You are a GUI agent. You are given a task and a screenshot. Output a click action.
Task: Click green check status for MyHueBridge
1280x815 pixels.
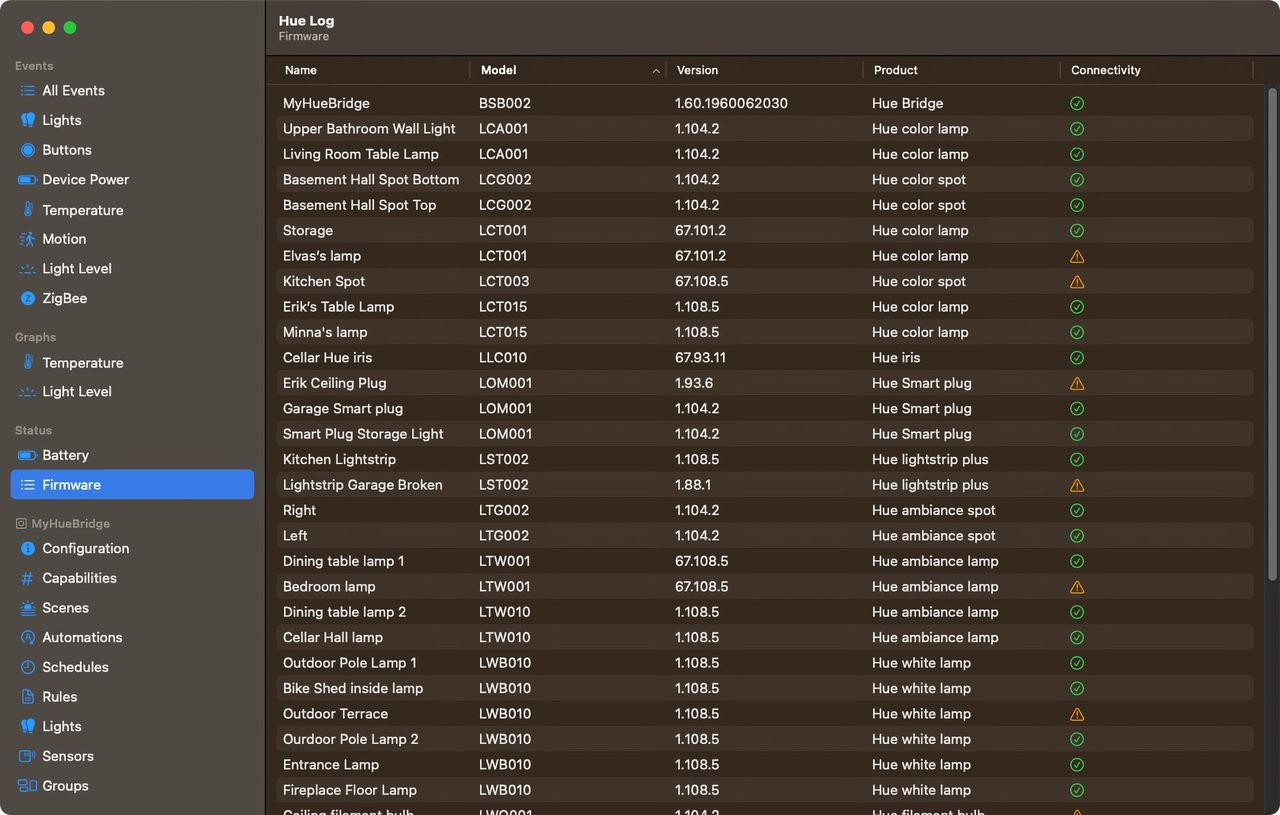[x=1077, y=103]
